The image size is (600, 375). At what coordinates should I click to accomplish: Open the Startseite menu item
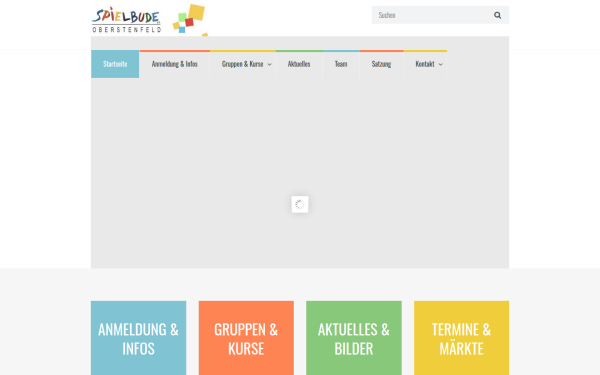115,64
